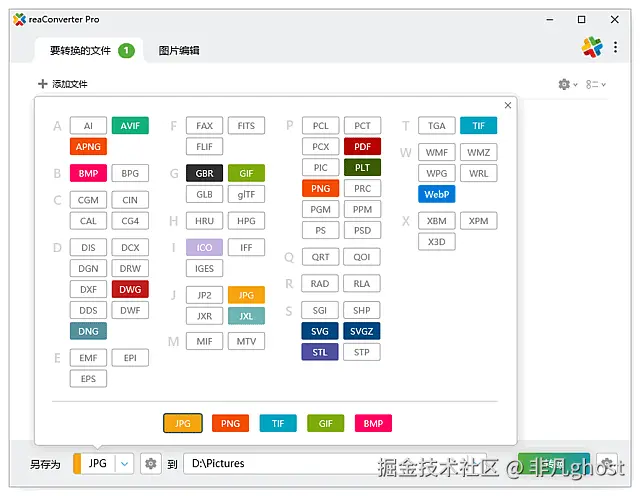Click the gear settings icon beside JPG dropdown
Screen dimensions: 640x496
tap(151, 463)
